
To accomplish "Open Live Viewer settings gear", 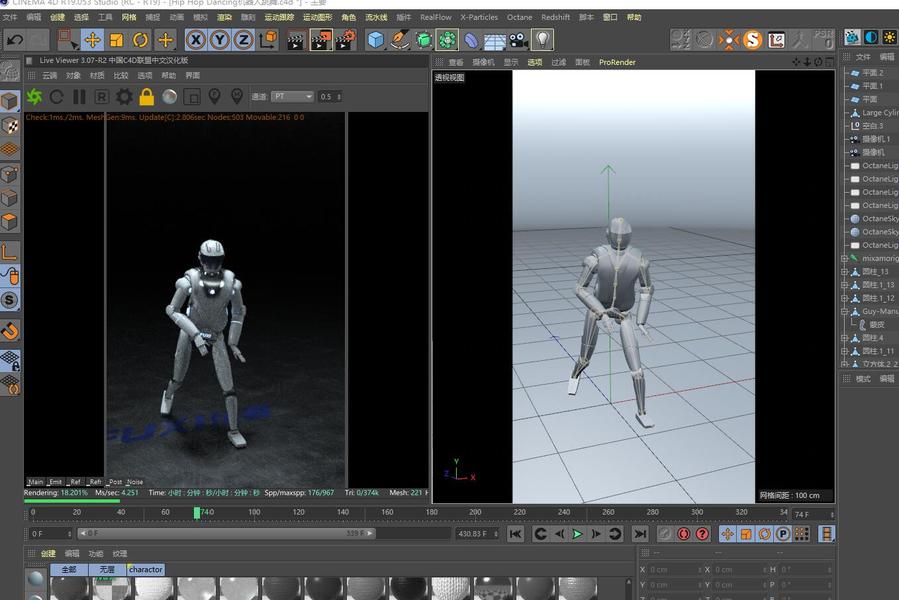I will [124, 96].
